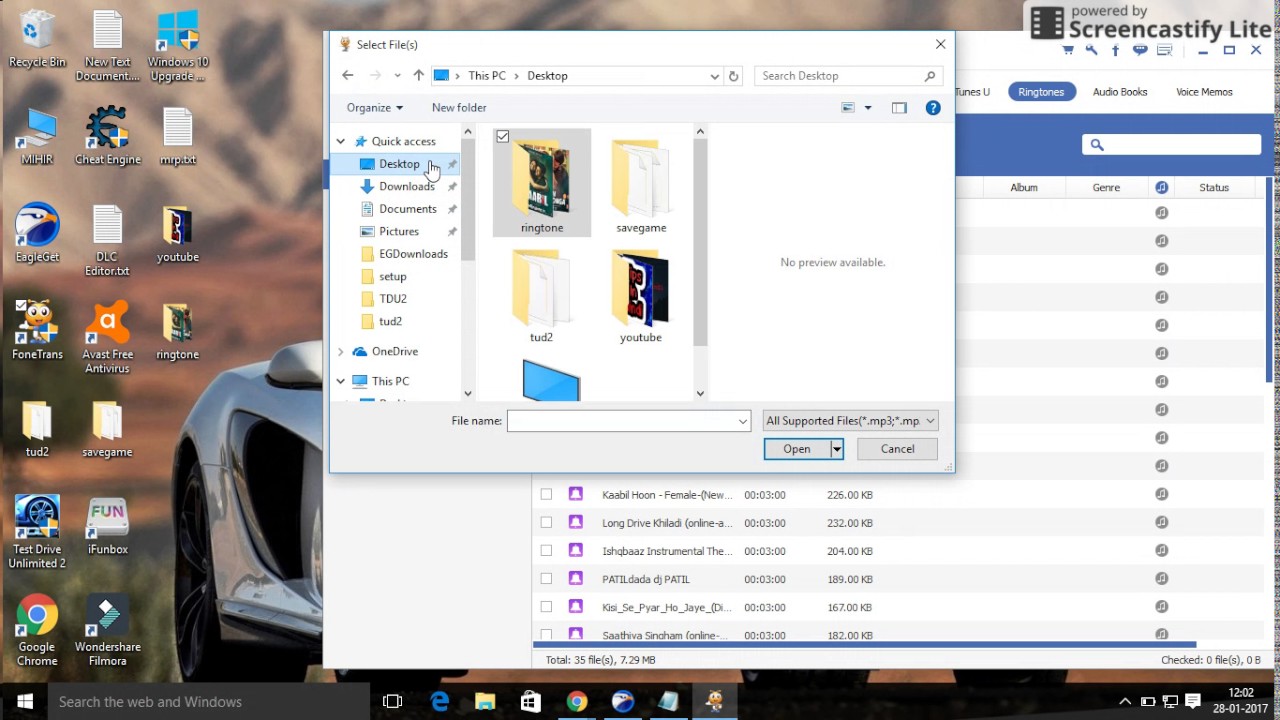
Task: Click the back arrow in file dialog
Action: [347, 75]
